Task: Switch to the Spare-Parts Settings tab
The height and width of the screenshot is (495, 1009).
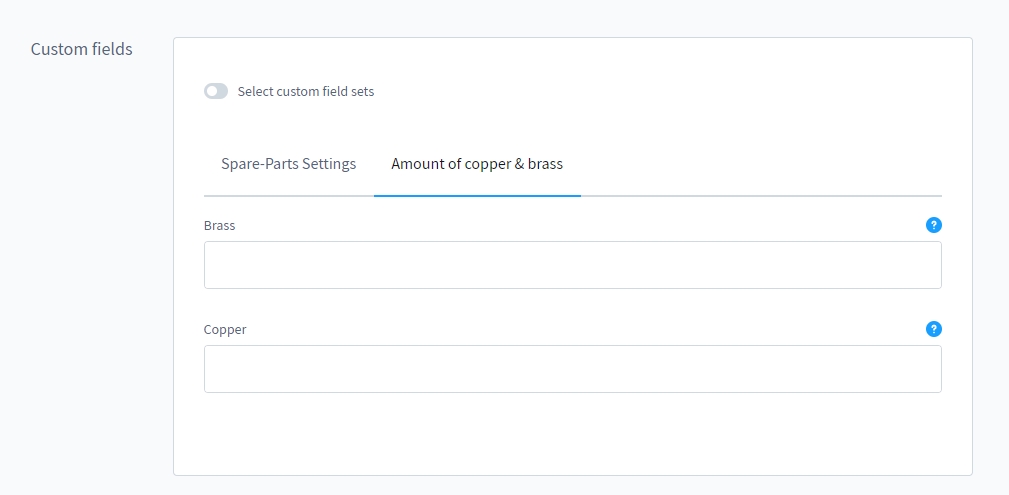Action: 288,164
